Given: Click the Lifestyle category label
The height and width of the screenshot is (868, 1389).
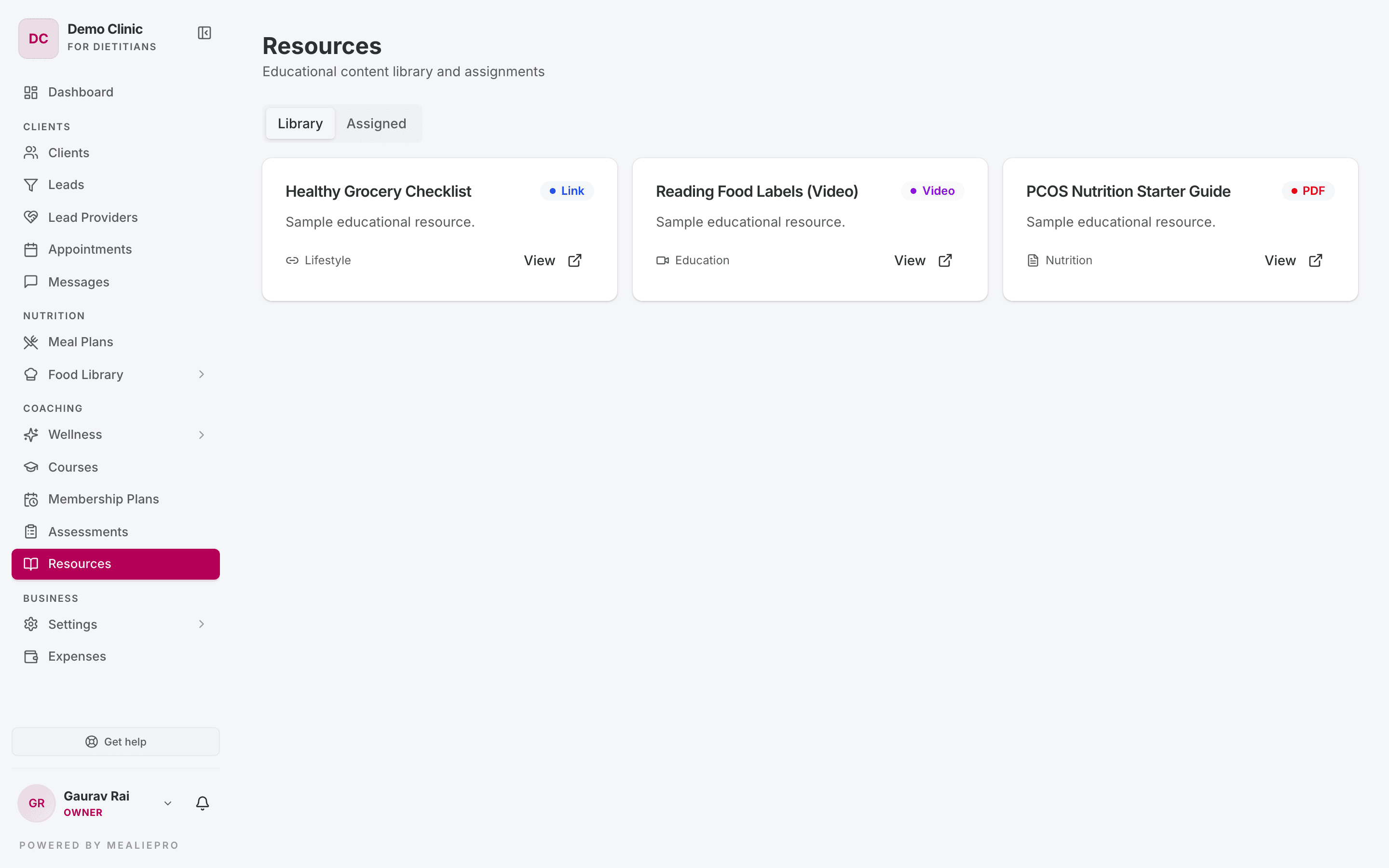Looking at the screenshot, I should point(328,260).
